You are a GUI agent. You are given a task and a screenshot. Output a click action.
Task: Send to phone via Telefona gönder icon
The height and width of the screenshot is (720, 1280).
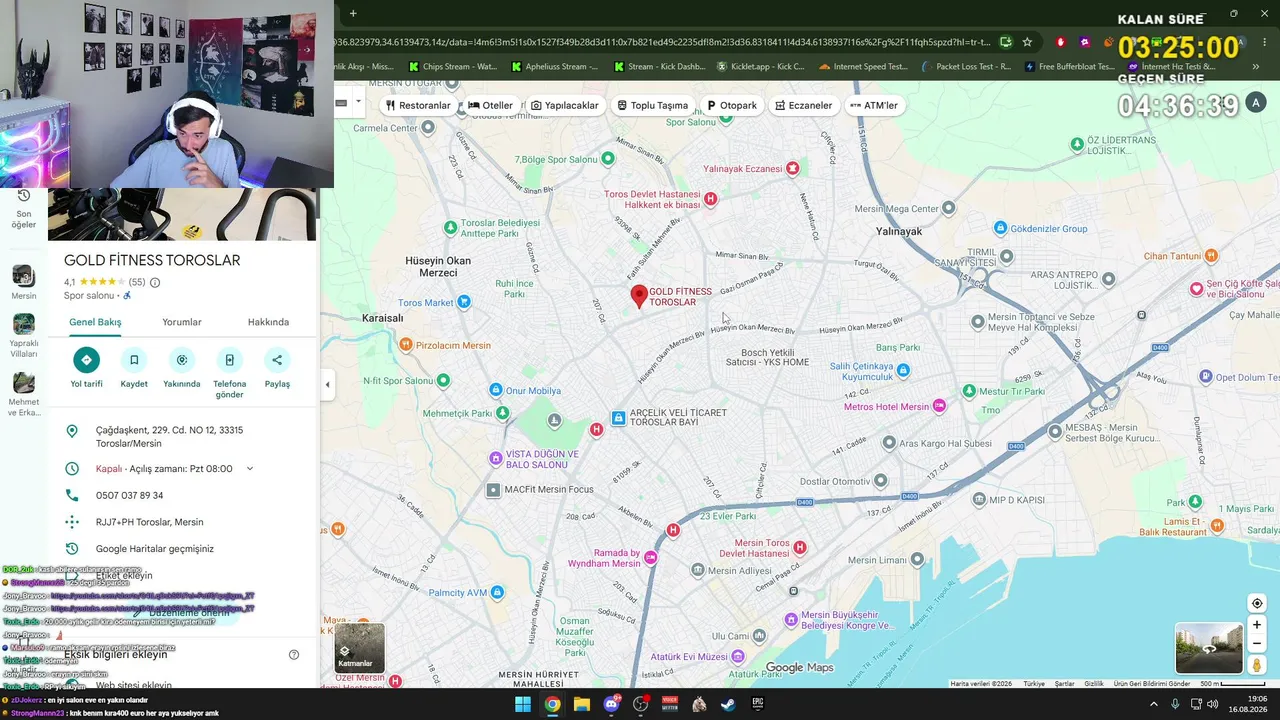coord(229,360)
